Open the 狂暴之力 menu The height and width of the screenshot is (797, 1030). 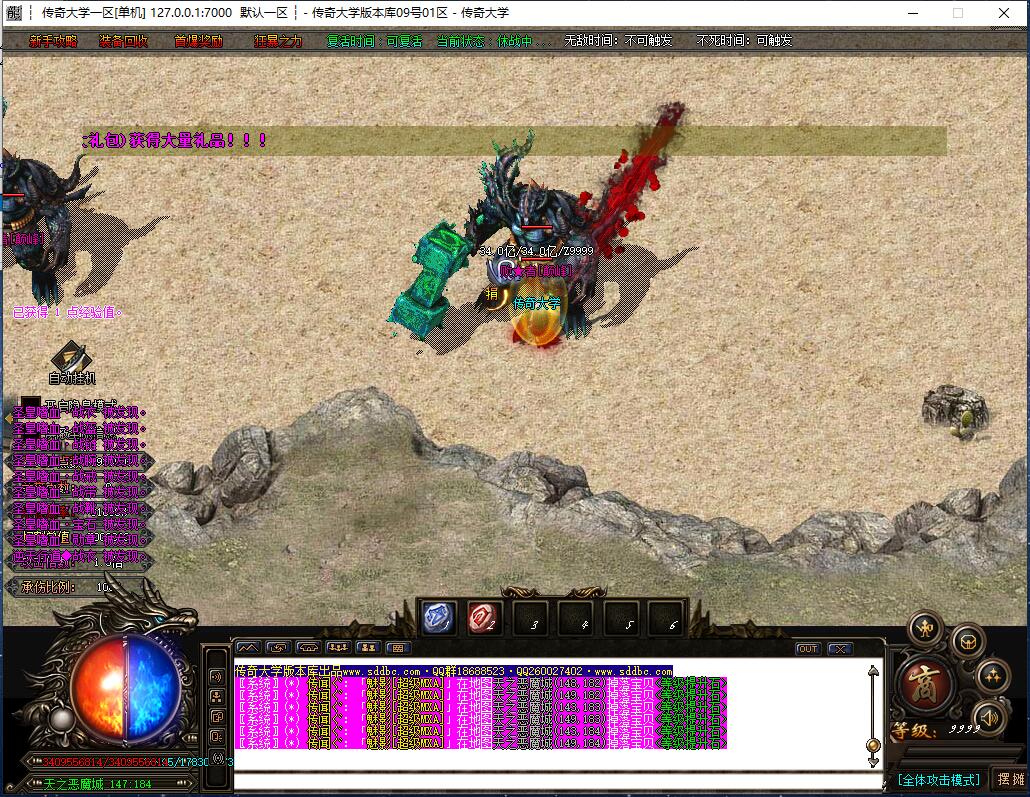pos(278,41)
